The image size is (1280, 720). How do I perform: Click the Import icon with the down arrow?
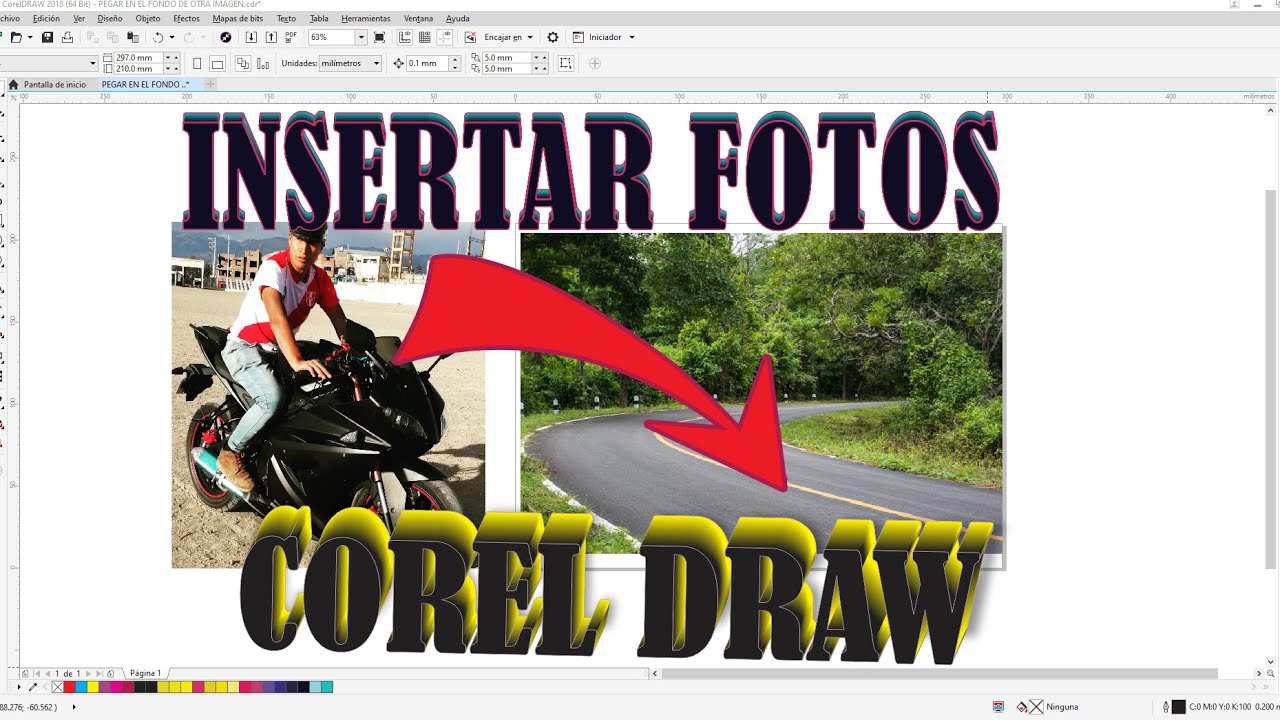point(251,37)
